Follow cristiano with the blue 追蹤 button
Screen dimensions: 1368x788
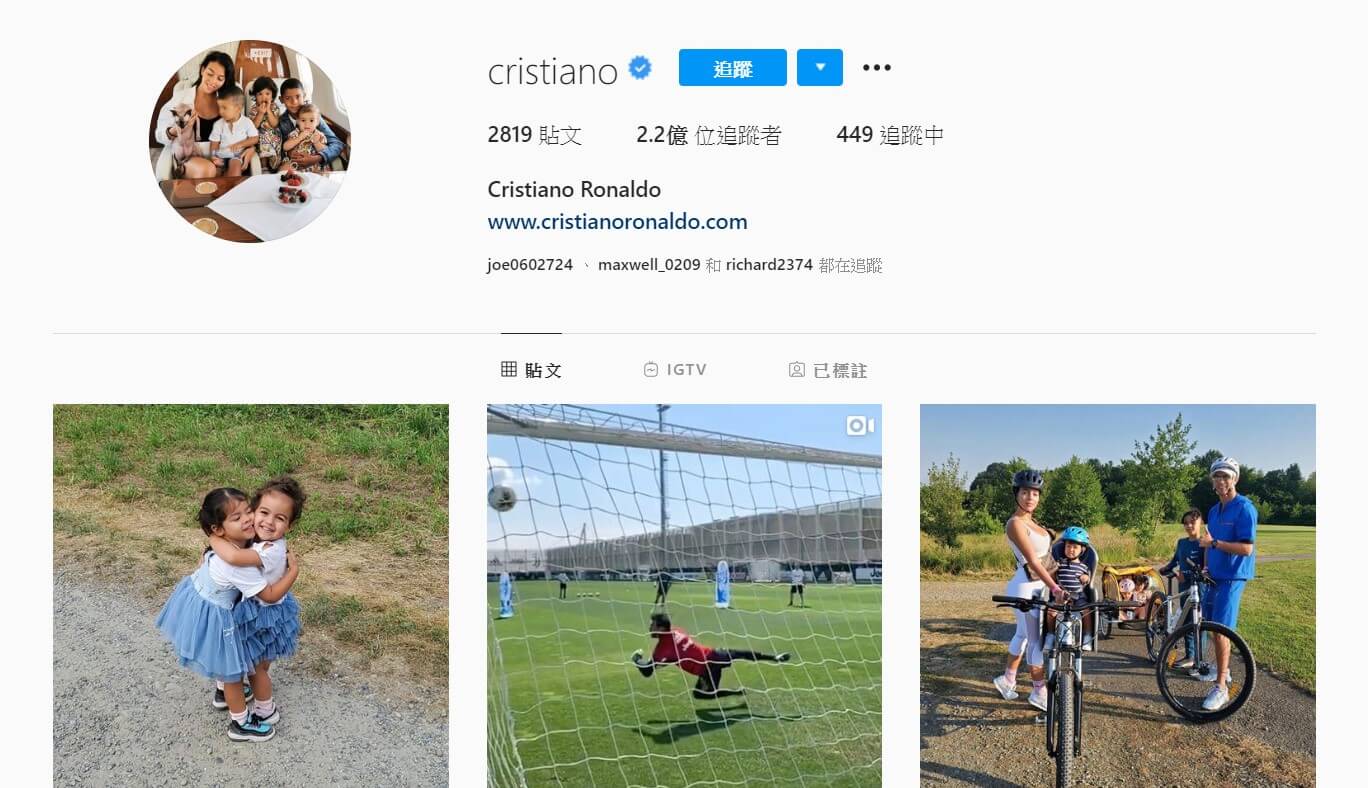(x=733, y=68)
